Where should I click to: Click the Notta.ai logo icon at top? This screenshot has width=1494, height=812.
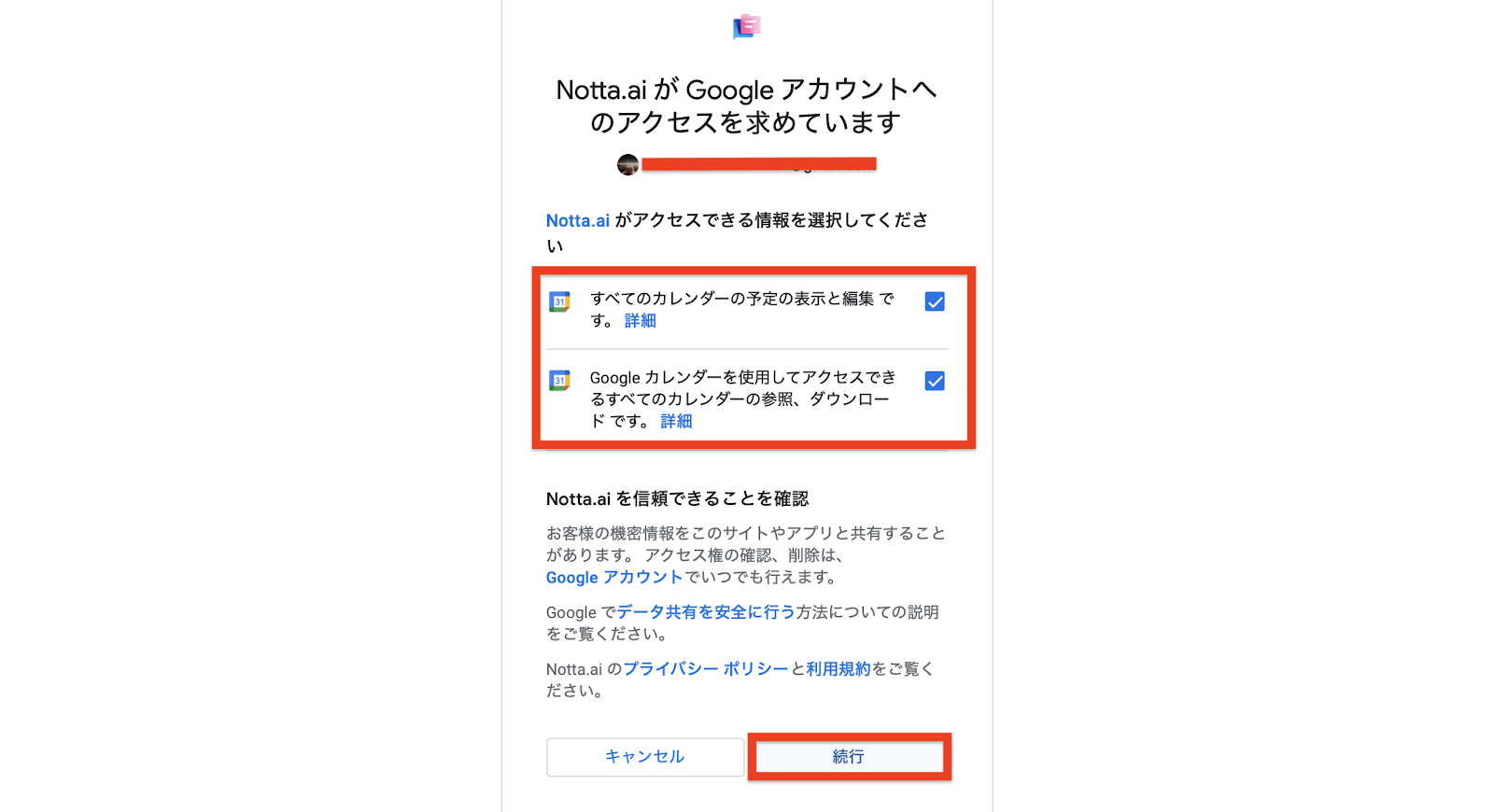(x=747, y=27)
